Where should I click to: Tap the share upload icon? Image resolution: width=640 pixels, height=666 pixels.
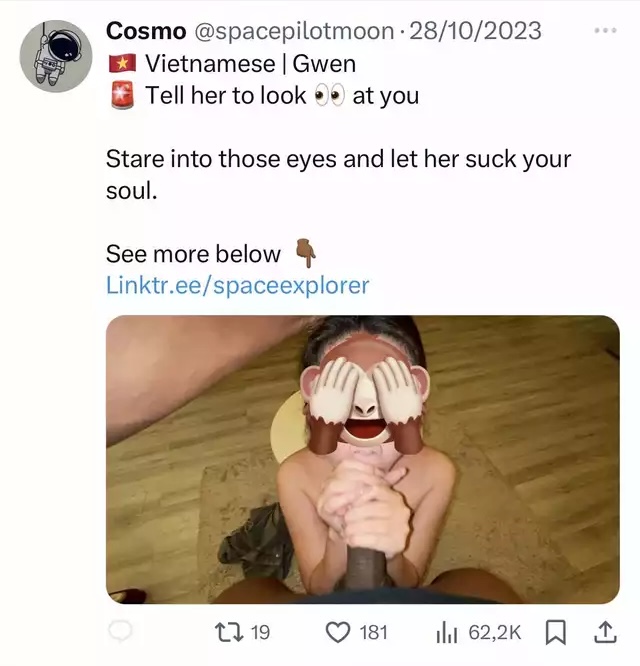click(x=605, y=632)
